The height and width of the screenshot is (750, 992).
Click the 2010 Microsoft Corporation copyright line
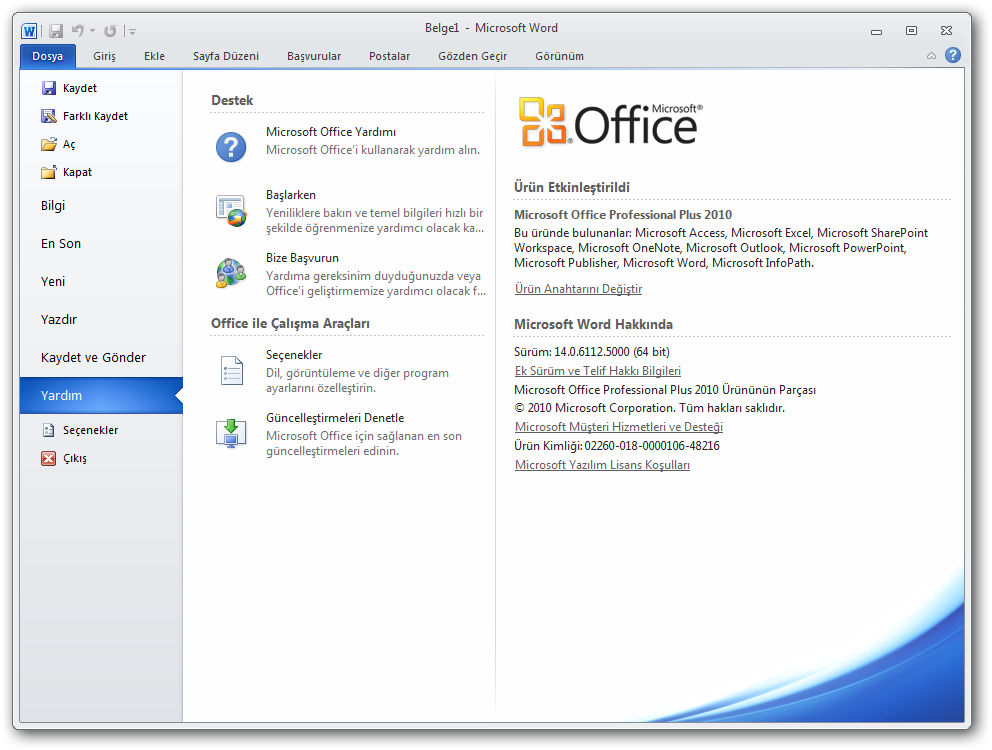650,408
